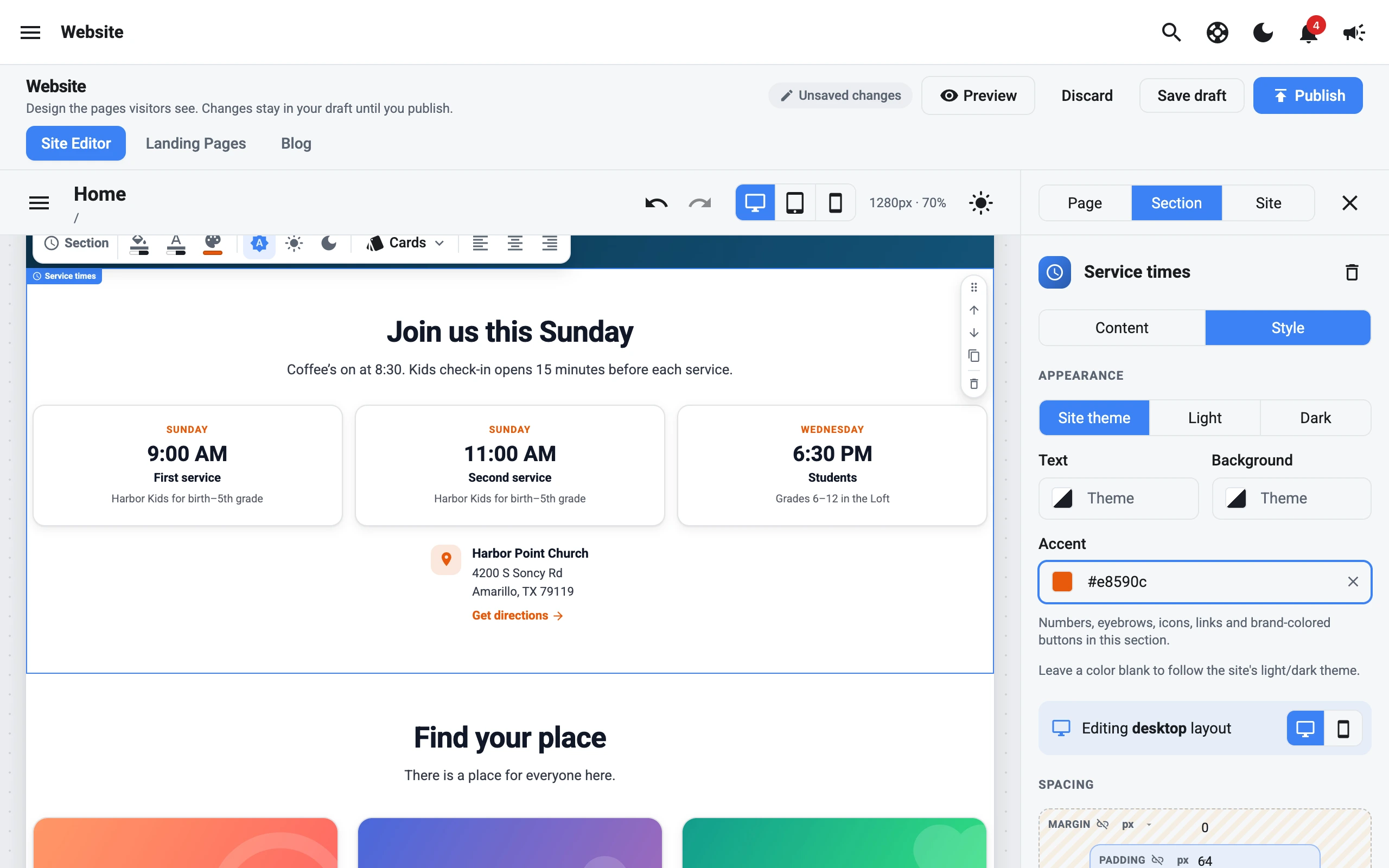
Task: Open the main hamburger menu
Action: pos(30,32)
